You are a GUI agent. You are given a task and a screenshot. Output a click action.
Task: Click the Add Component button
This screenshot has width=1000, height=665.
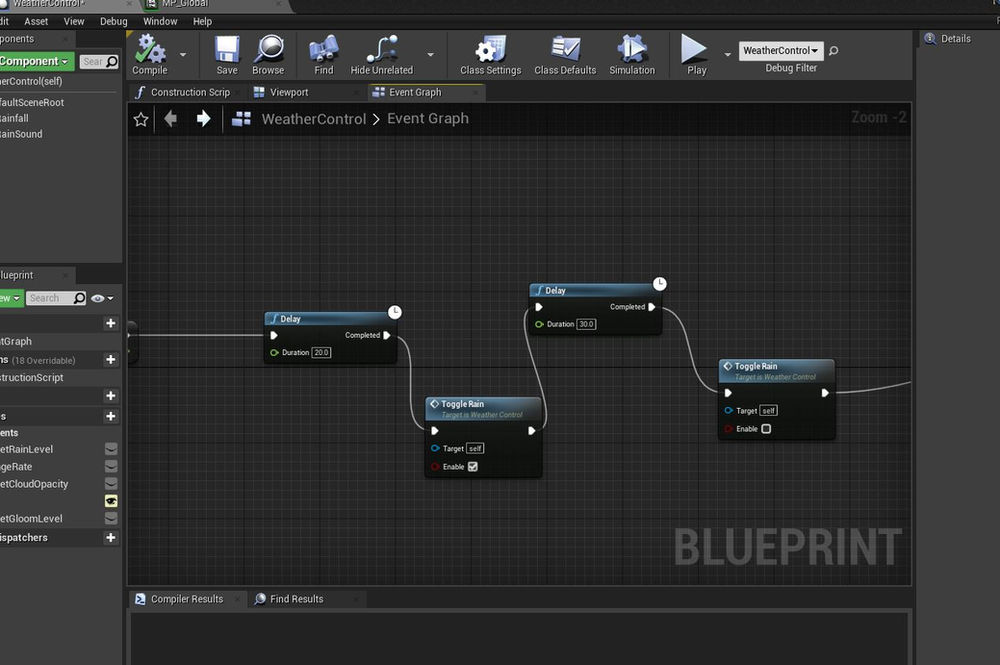36,62
